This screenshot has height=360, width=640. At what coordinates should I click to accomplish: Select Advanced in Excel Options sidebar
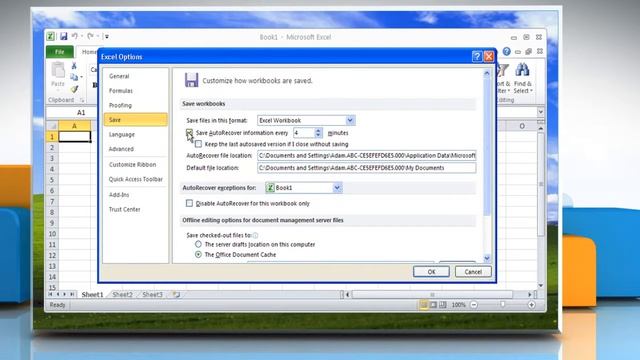click(121, 149)
